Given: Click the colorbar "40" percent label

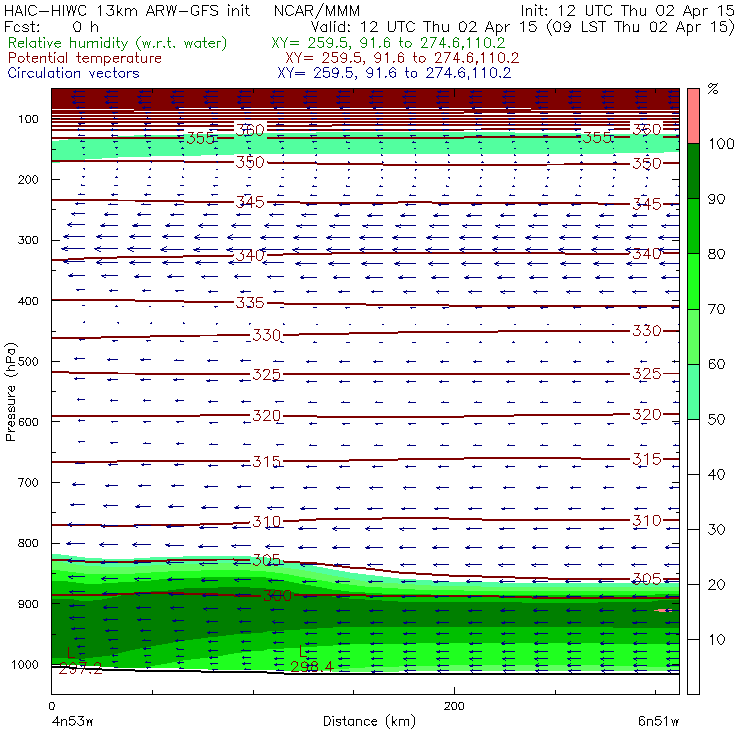Looking at the screenshot, I should [716, 475].
